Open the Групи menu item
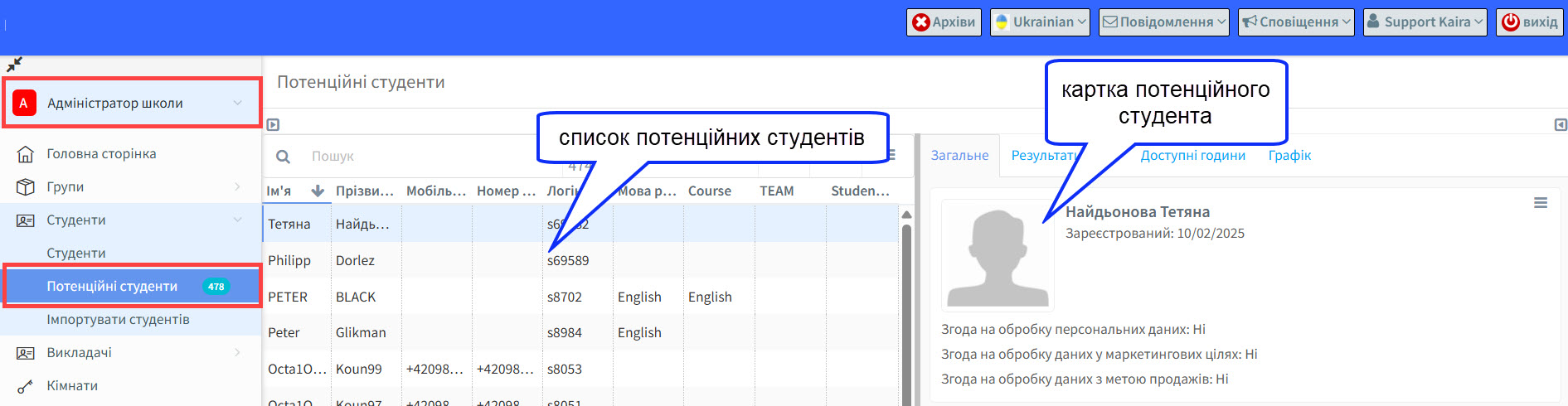Screen dimensions: 1568x406 click(x=66, y=186)
